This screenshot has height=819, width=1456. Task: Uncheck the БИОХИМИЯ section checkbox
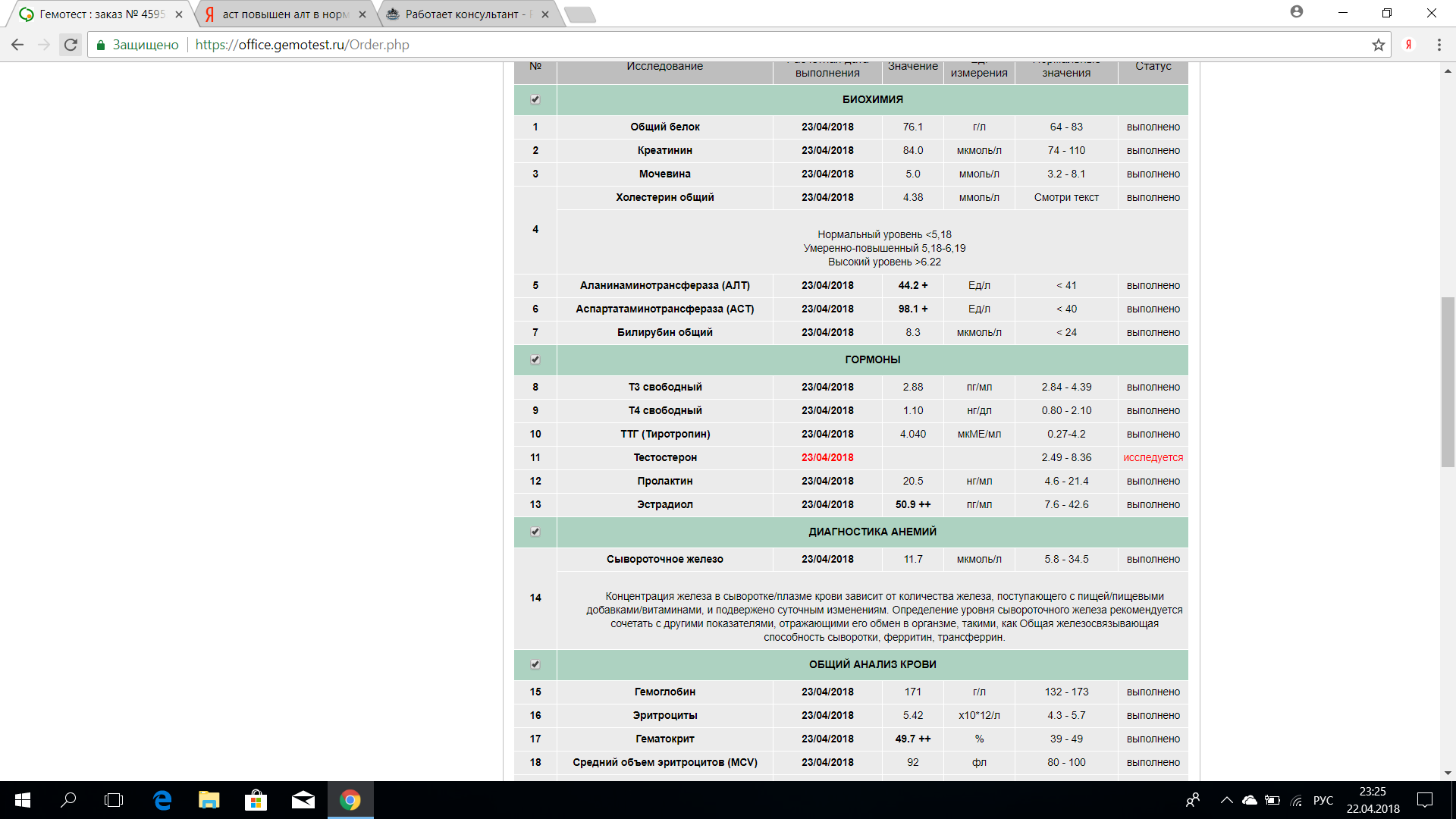click(535, 99)
